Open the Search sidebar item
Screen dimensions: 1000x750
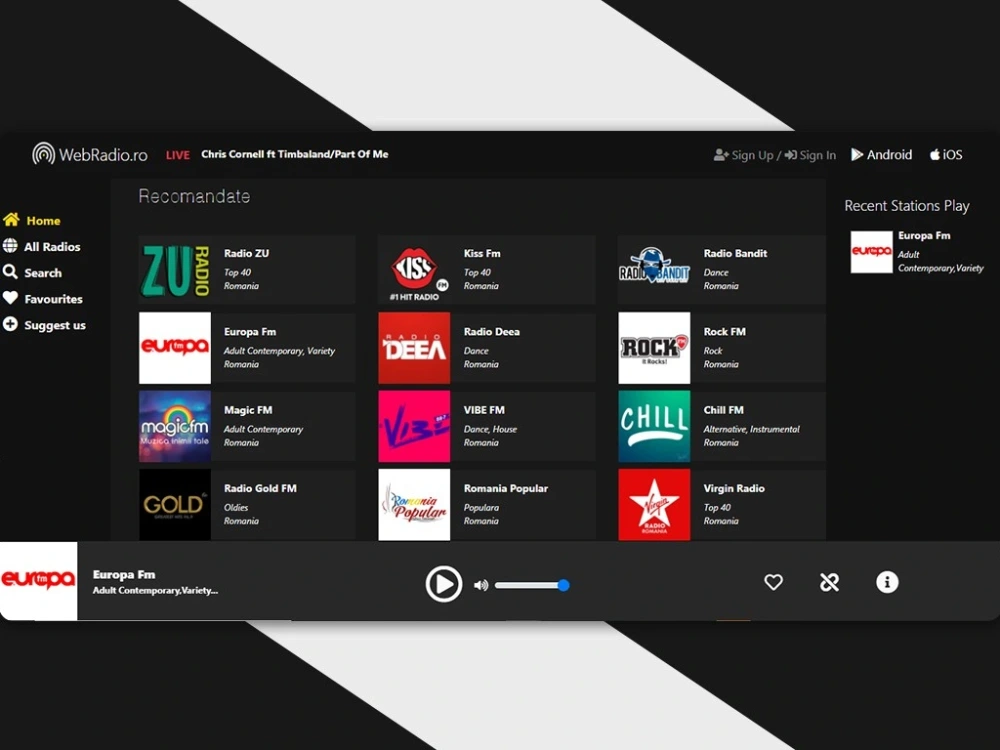tap(33, 273)
